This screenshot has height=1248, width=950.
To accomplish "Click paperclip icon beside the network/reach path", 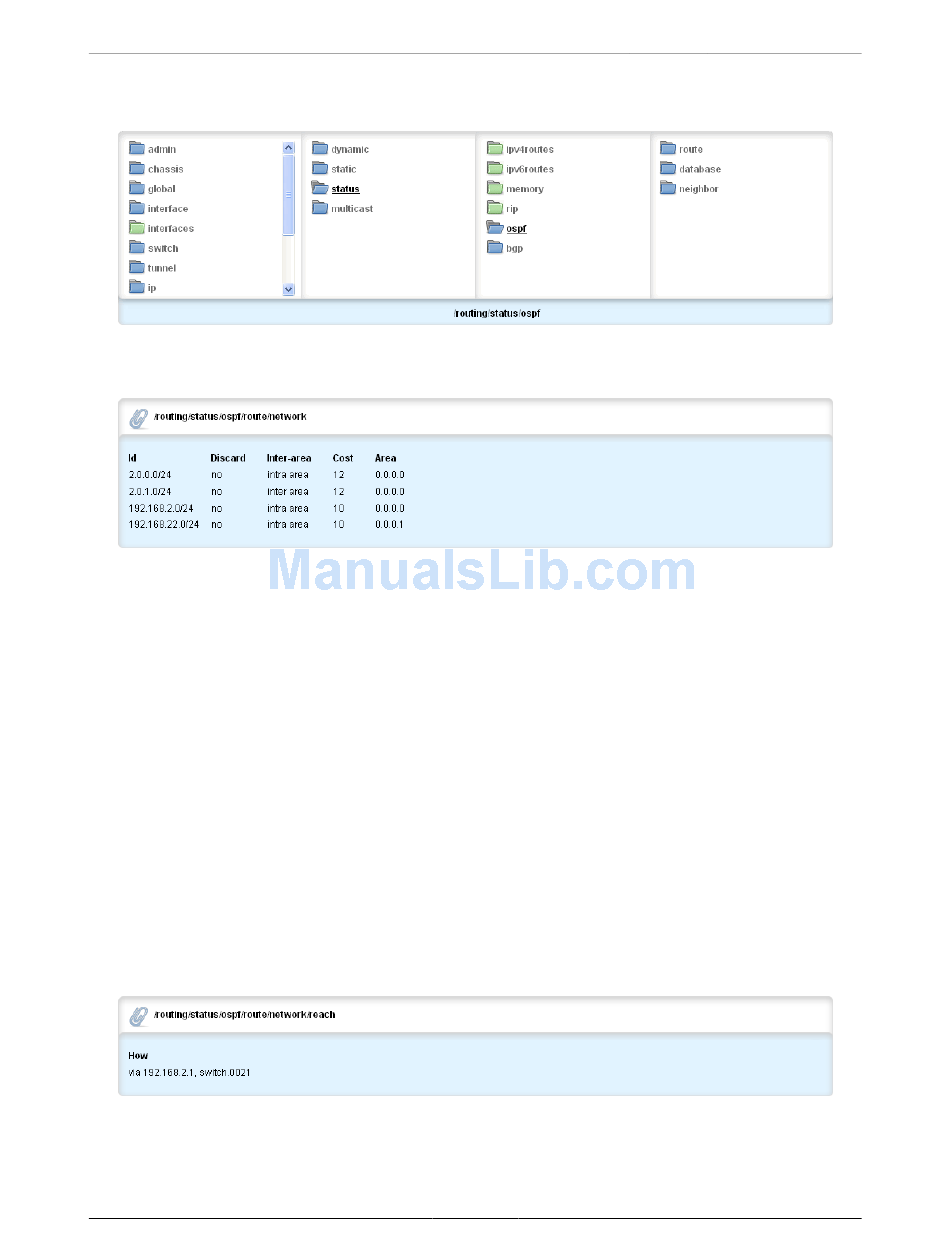I will tap(139, 1016).
